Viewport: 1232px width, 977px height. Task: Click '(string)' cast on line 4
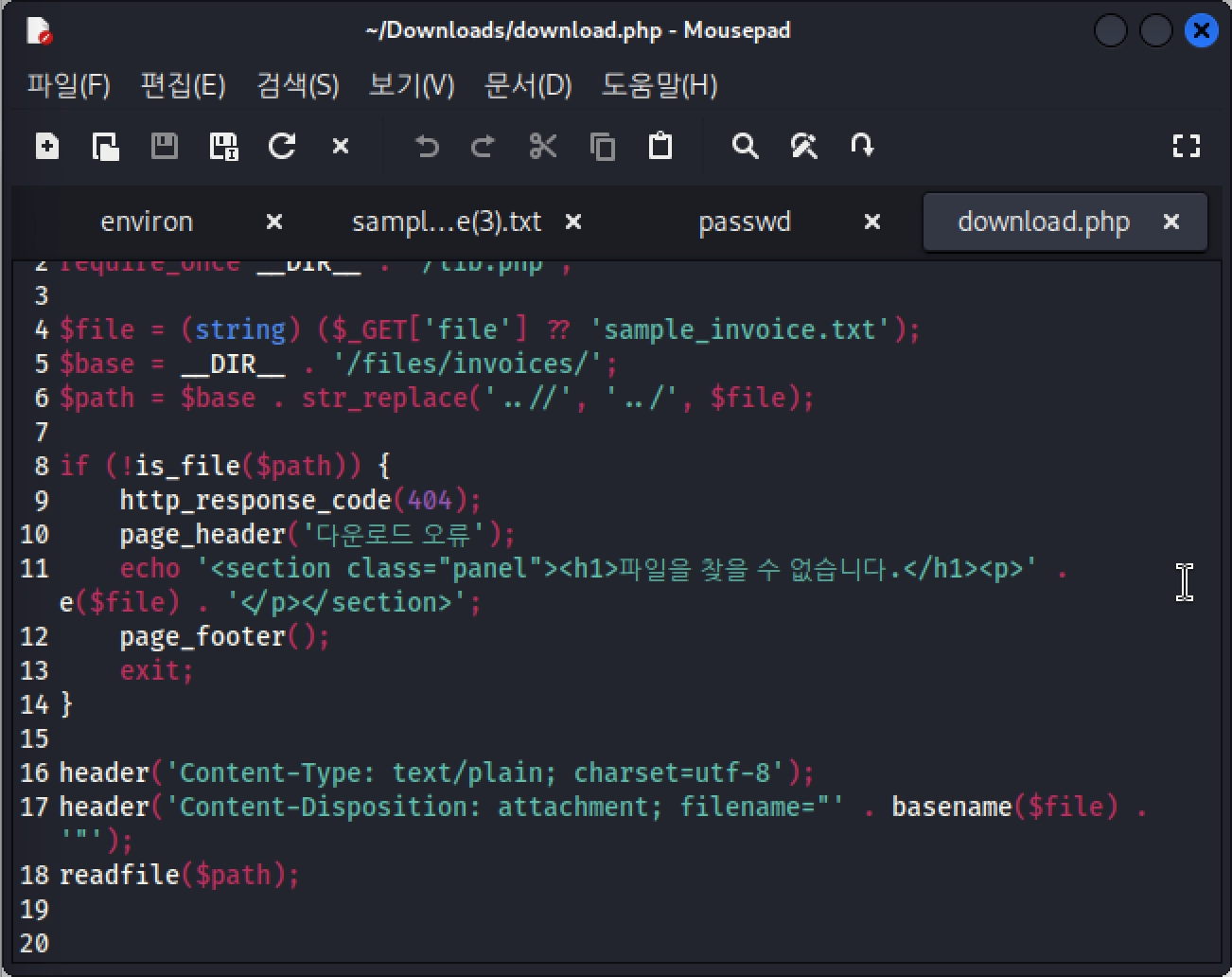tap(240, 329)
